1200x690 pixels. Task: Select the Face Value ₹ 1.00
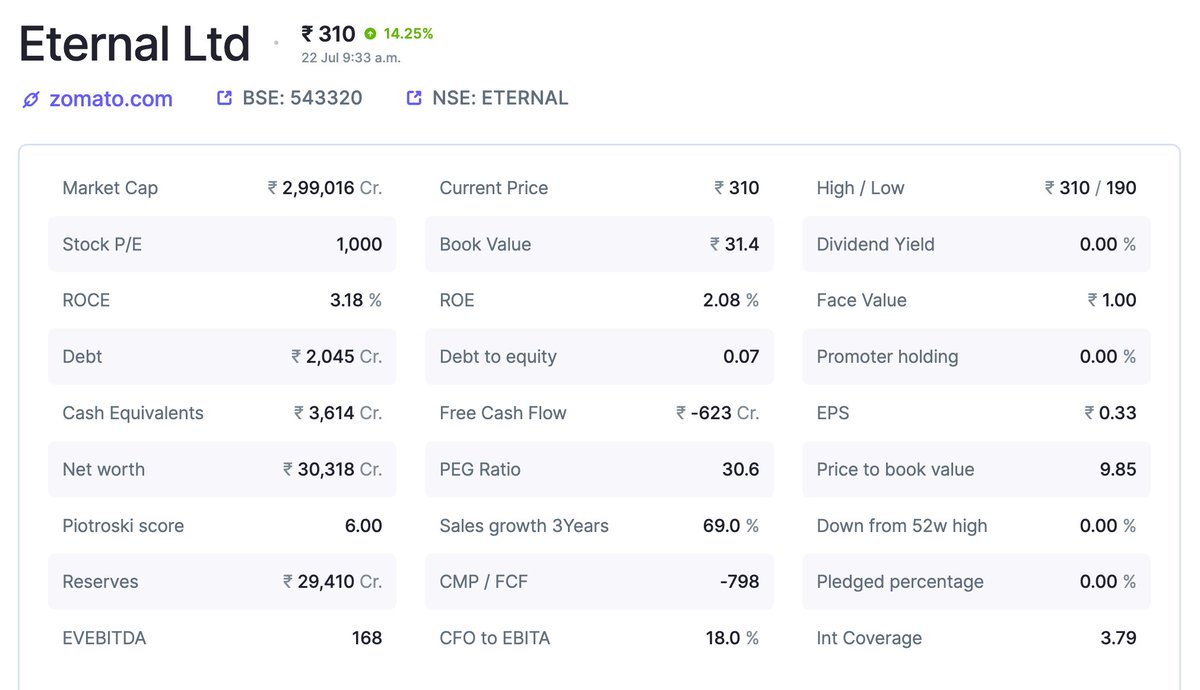[x=1112, y=300]
